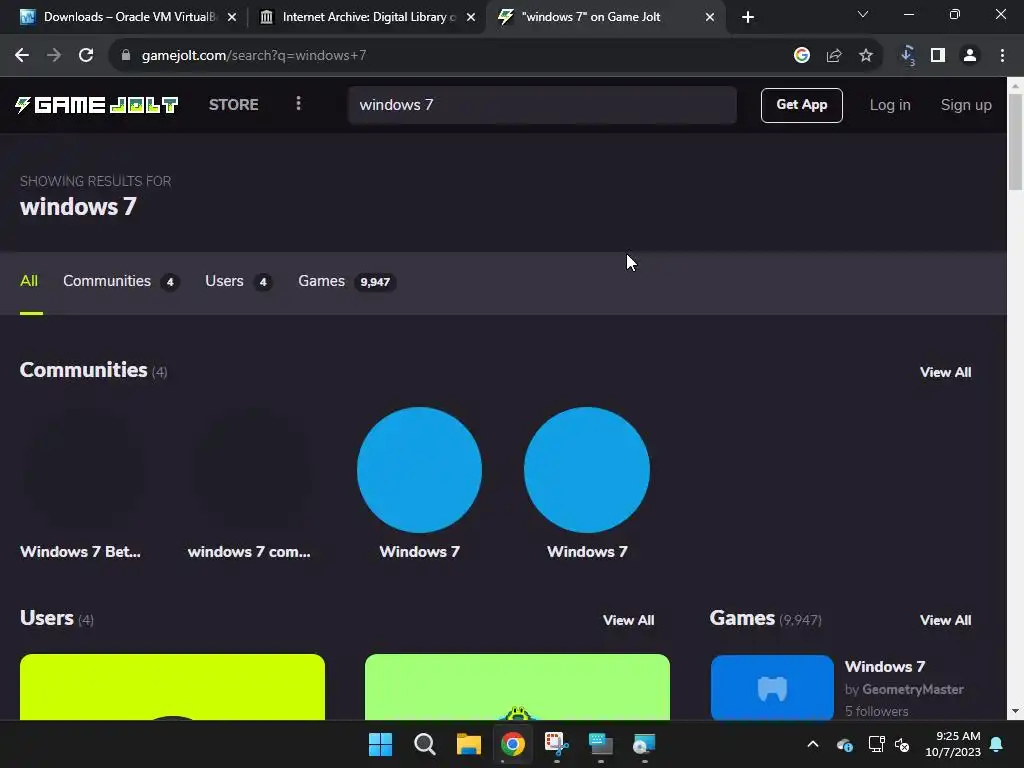Image resolution: width=1024 pixels, height=768 pixels.
Task: Select the Communities results tab
Action: coord(121,281)
